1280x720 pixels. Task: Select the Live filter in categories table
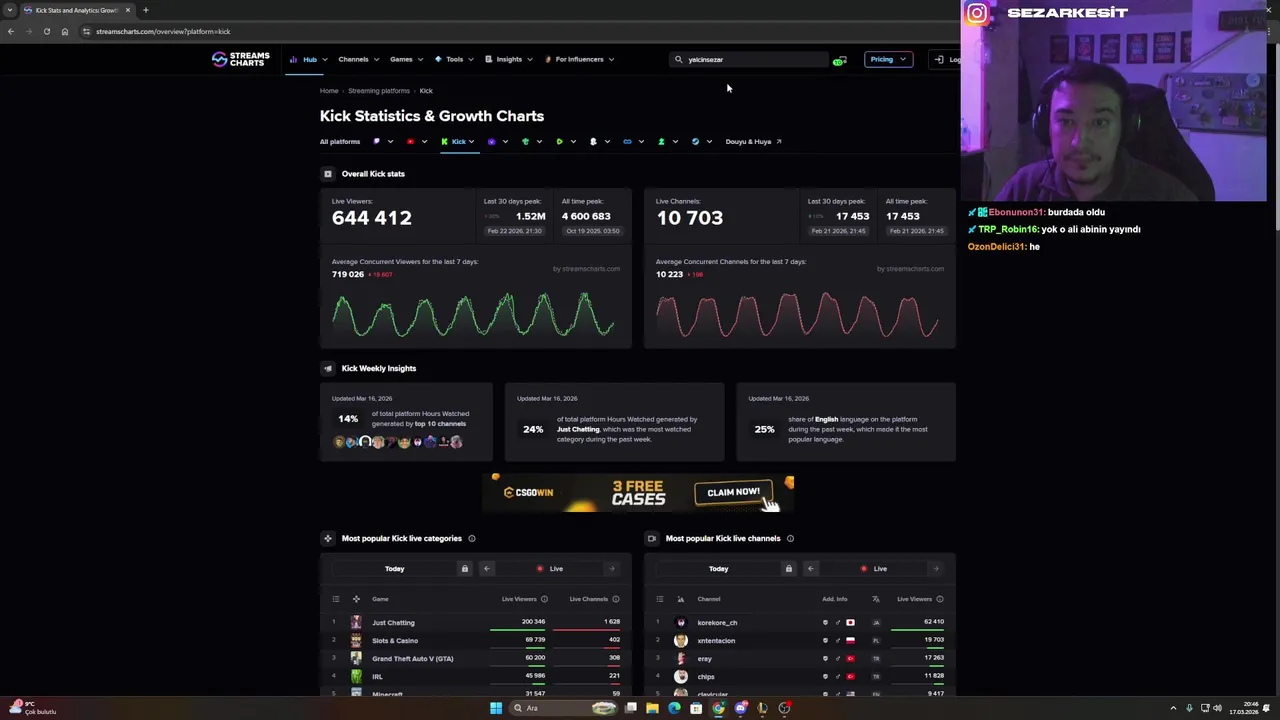click(x=550, y=568)
